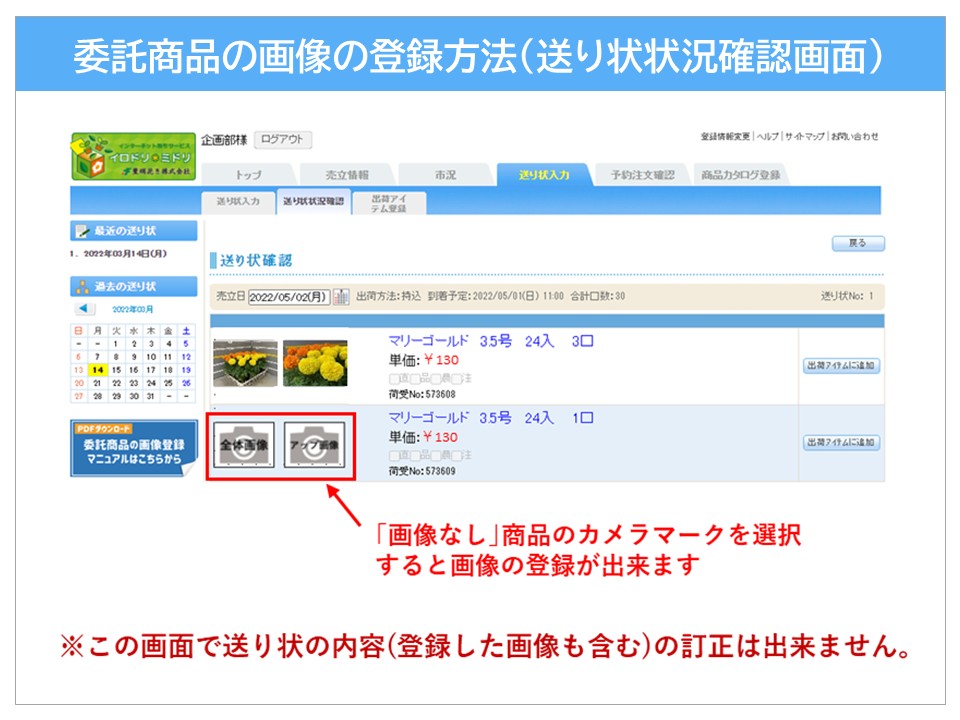The width and height of the screenshot is (960, 720).
Task: Click the 全体画像 camera icon
Action: (x=244, y=445)
